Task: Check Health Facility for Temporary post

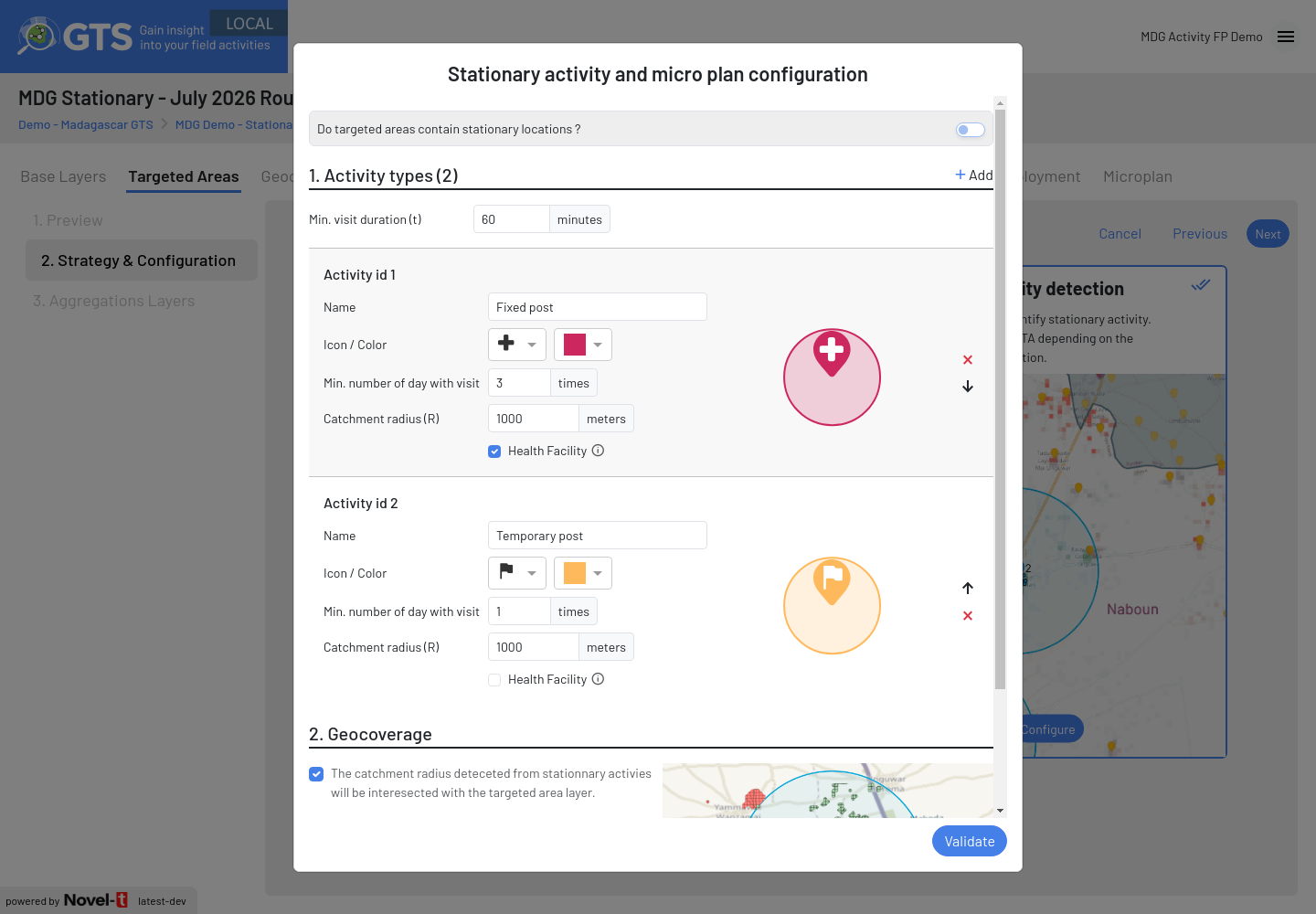Action: (494, 680)
